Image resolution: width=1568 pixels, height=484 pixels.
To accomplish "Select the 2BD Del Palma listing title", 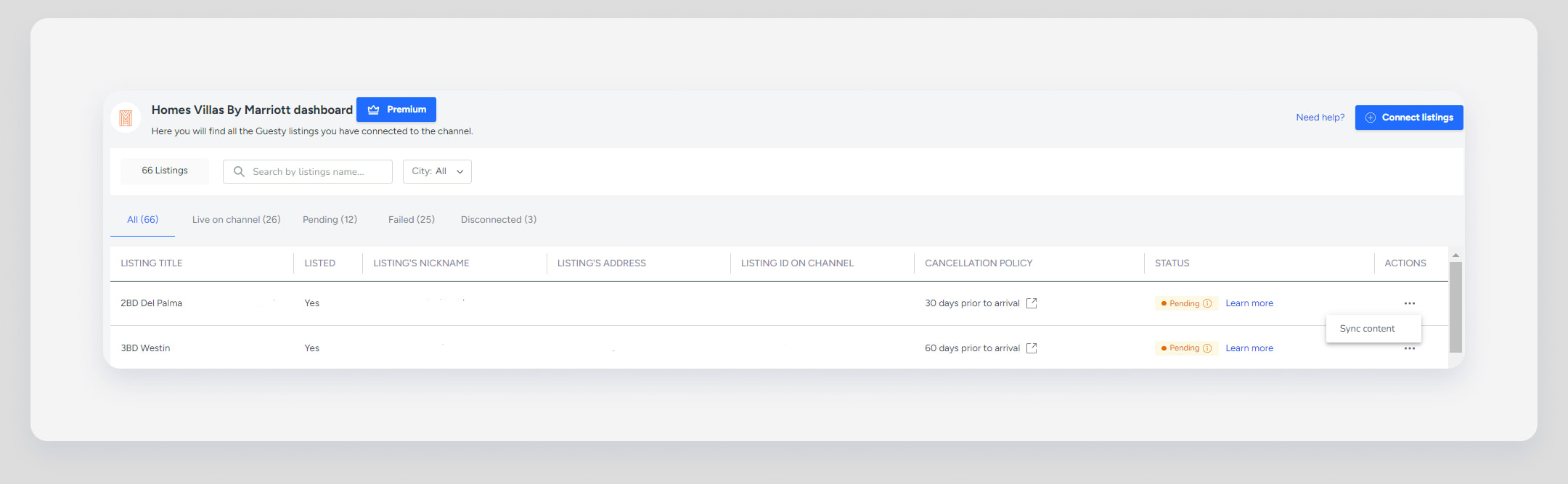I will 152,303.
